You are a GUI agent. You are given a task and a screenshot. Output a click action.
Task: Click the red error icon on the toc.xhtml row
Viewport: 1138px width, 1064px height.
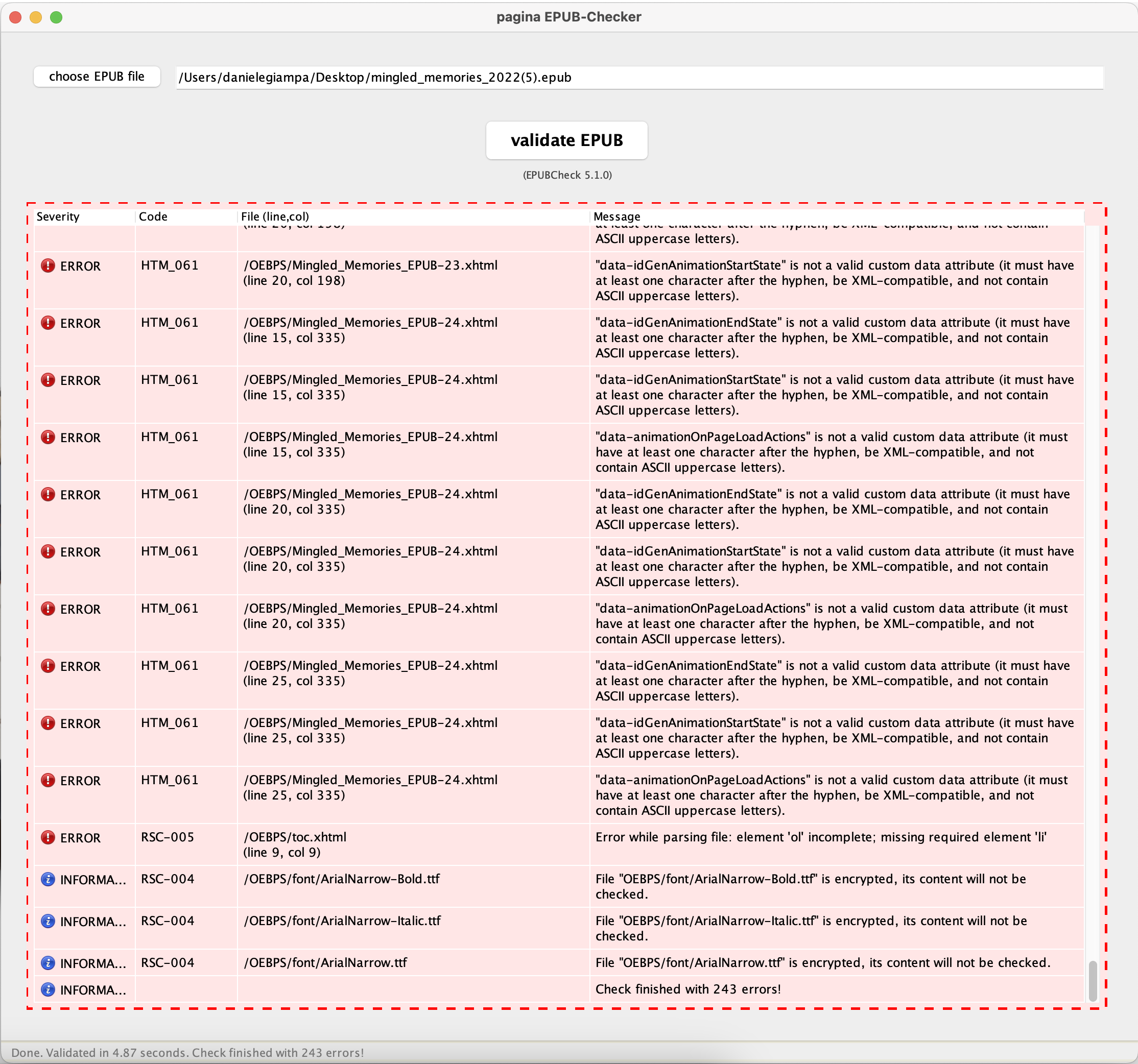[48, 837]
